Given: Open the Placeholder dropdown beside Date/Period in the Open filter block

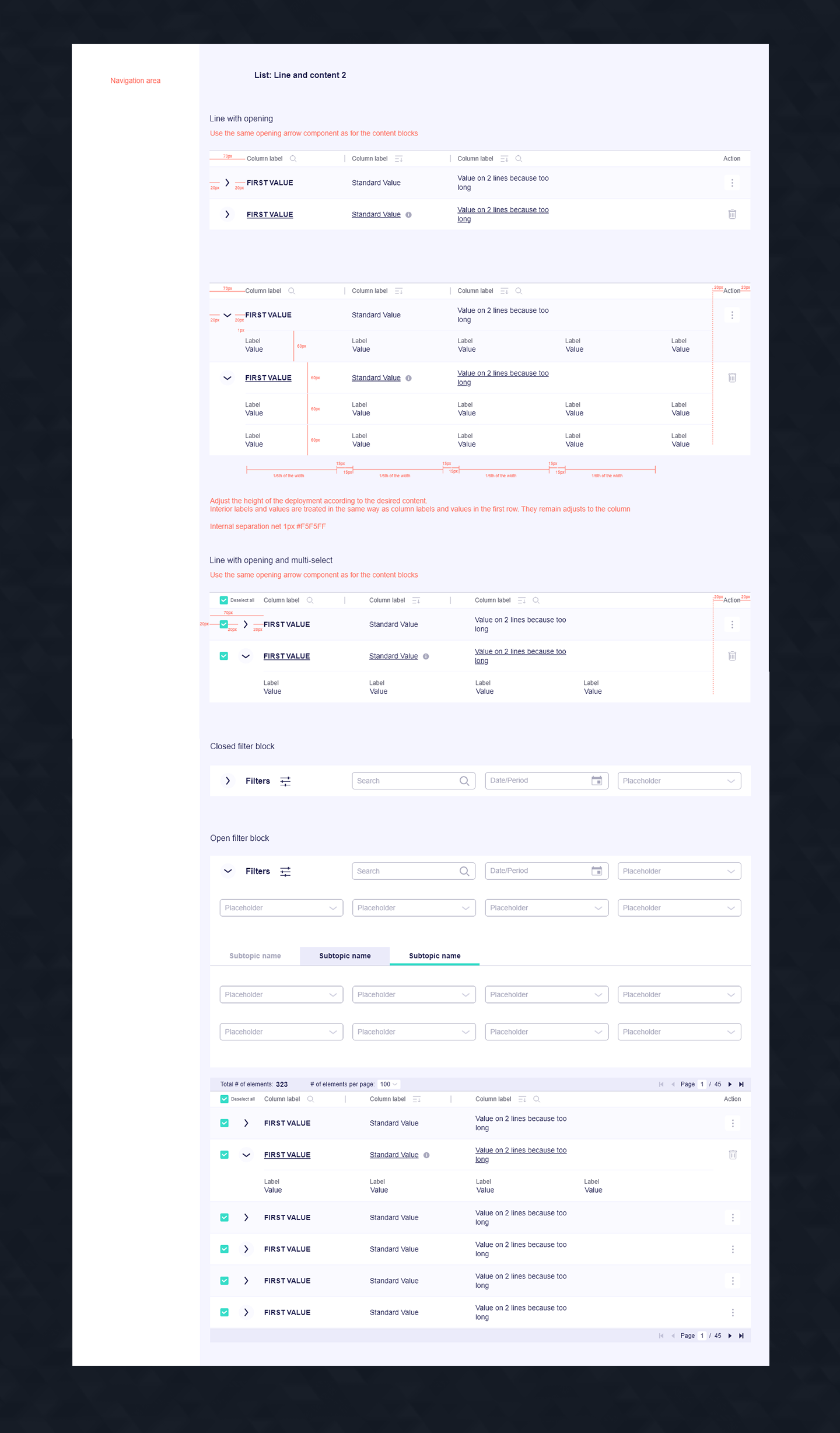Looking at the screenshot, I should tap(679, 871).
